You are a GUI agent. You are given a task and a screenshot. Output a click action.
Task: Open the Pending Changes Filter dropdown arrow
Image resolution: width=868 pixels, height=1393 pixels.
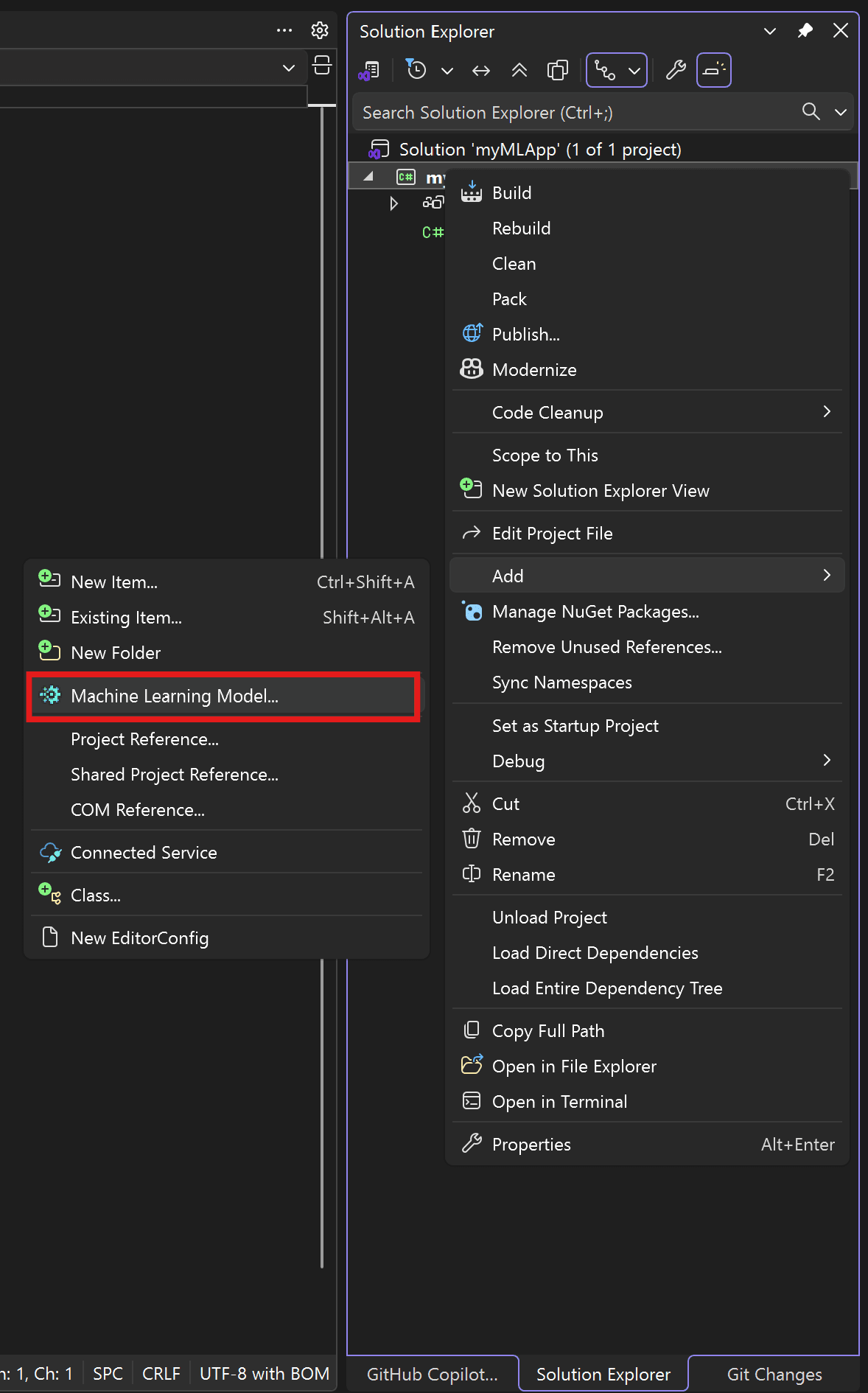click(447, 71)
